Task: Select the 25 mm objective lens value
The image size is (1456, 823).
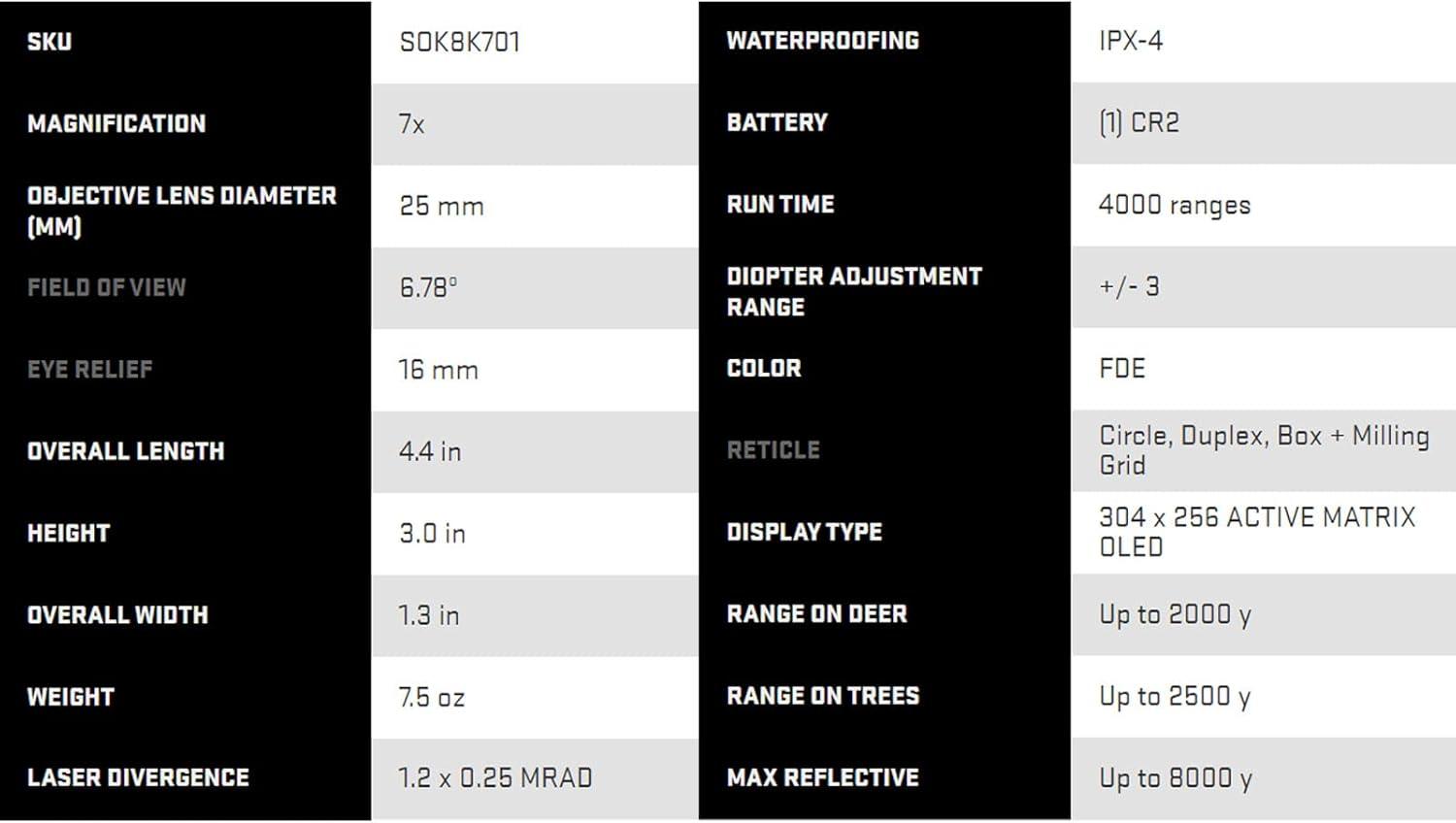Action: pos(442,206)
